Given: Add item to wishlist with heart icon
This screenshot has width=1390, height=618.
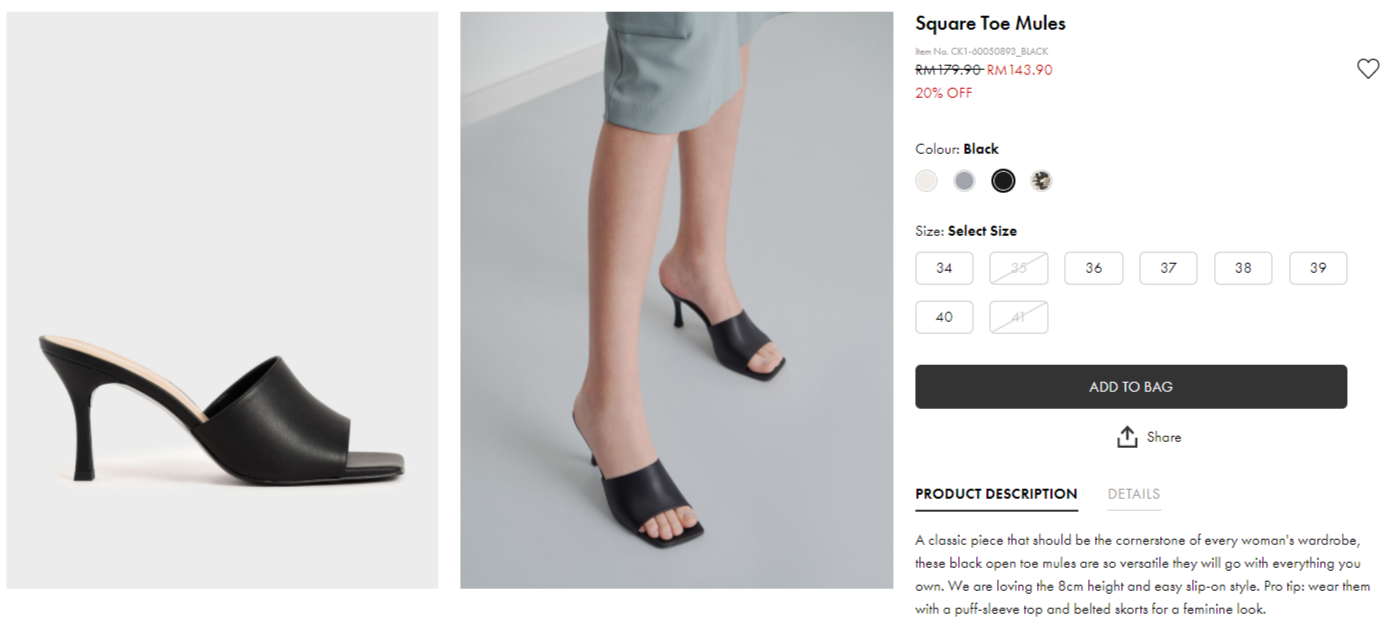Looking at the screenshot, I should click(x=1367, y=69).
